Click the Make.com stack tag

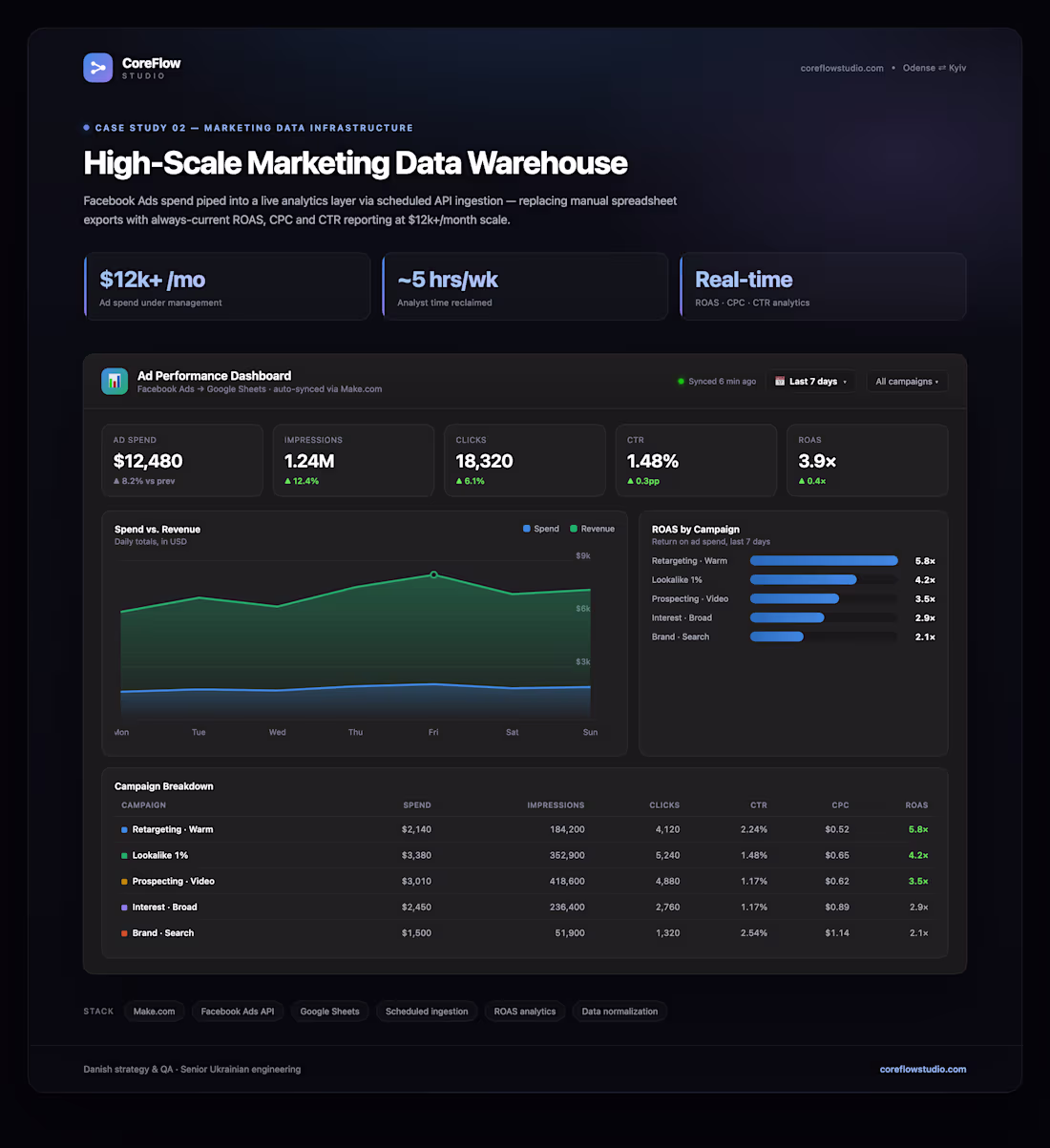click(154, 1012)
